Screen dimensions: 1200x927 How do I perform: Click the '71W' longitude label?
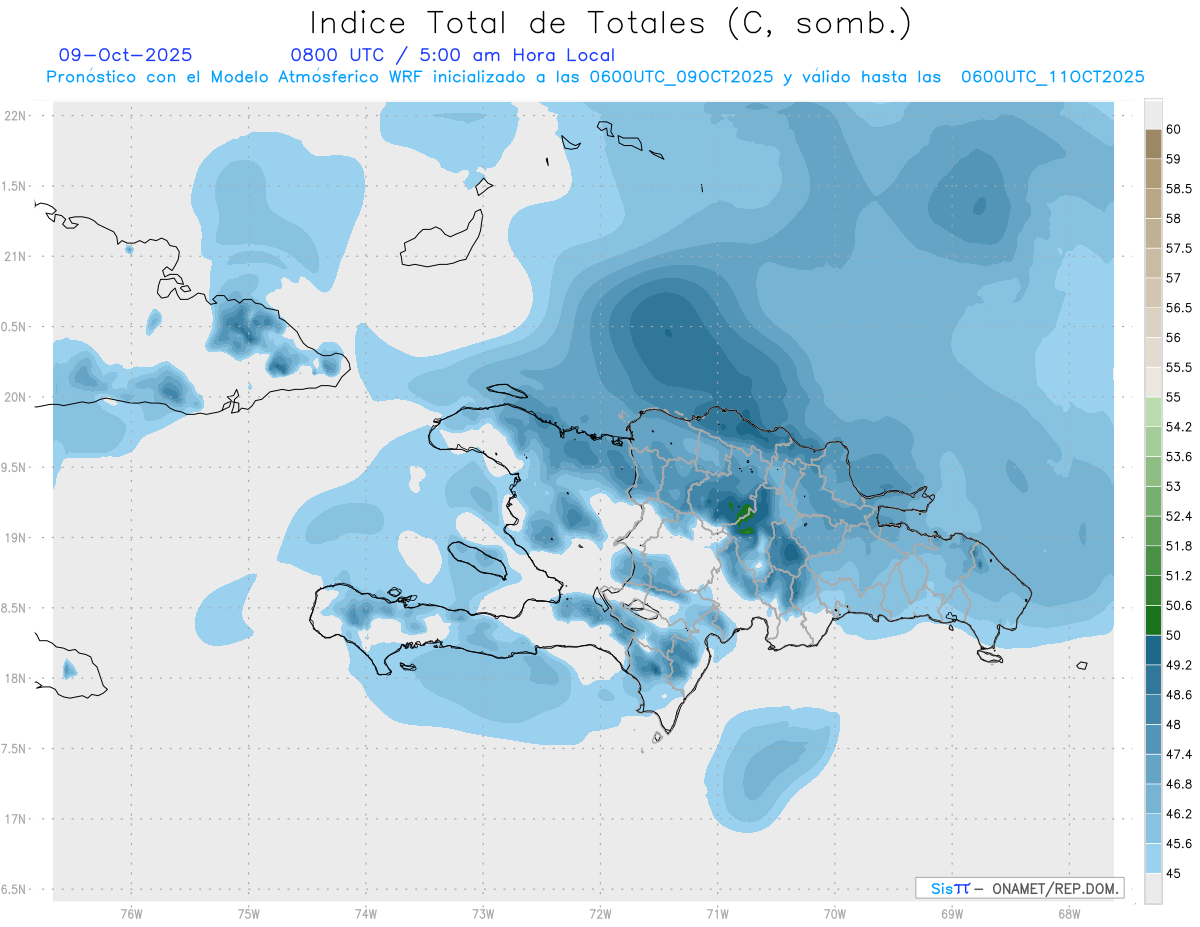[x=717, y=914]
